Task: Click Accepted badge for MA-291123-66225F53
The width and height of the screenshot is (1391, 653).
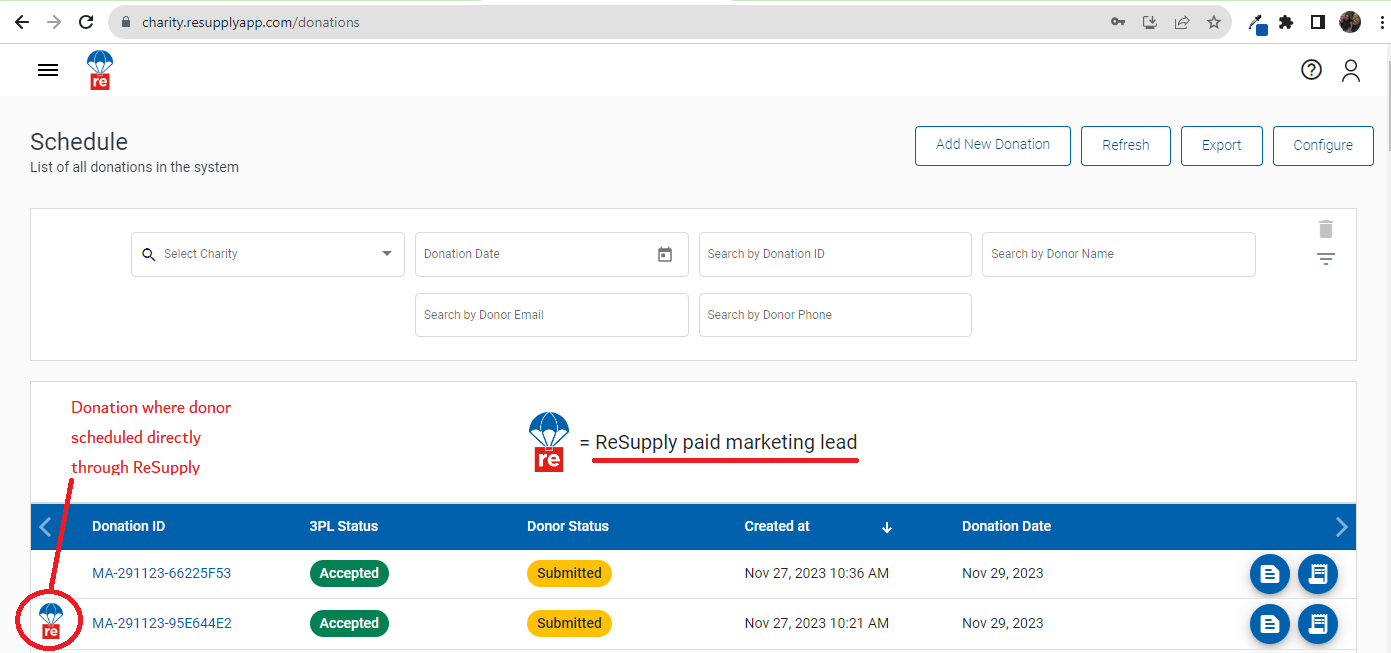Action: point(349,573)
